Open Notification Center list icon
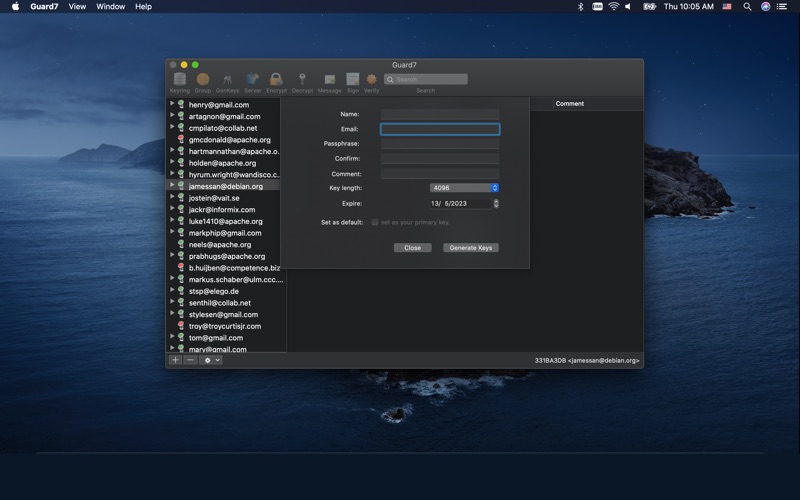This screenshot has width=800, height=500. pyautogui.click(x=782, y=7)
